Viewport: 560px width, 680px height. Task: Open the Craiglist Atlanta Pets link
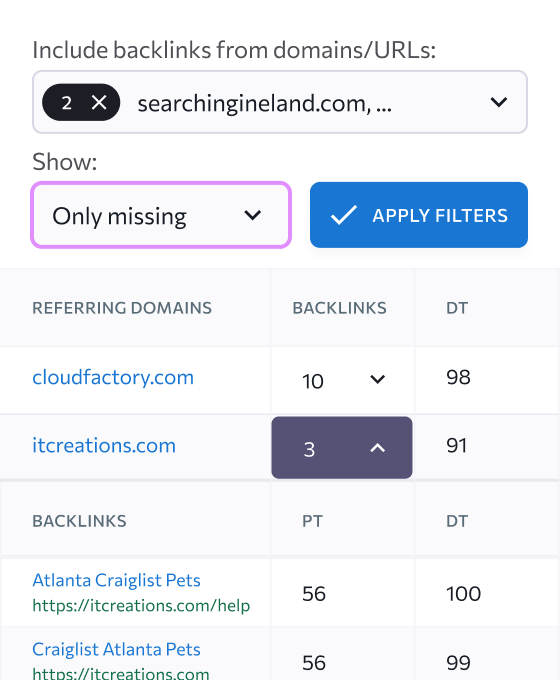[116, 650]
